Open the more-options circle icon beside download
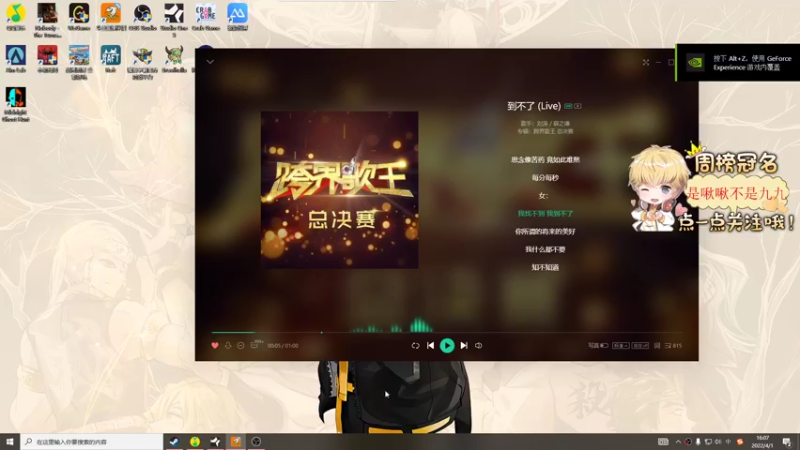 (241, 345)
